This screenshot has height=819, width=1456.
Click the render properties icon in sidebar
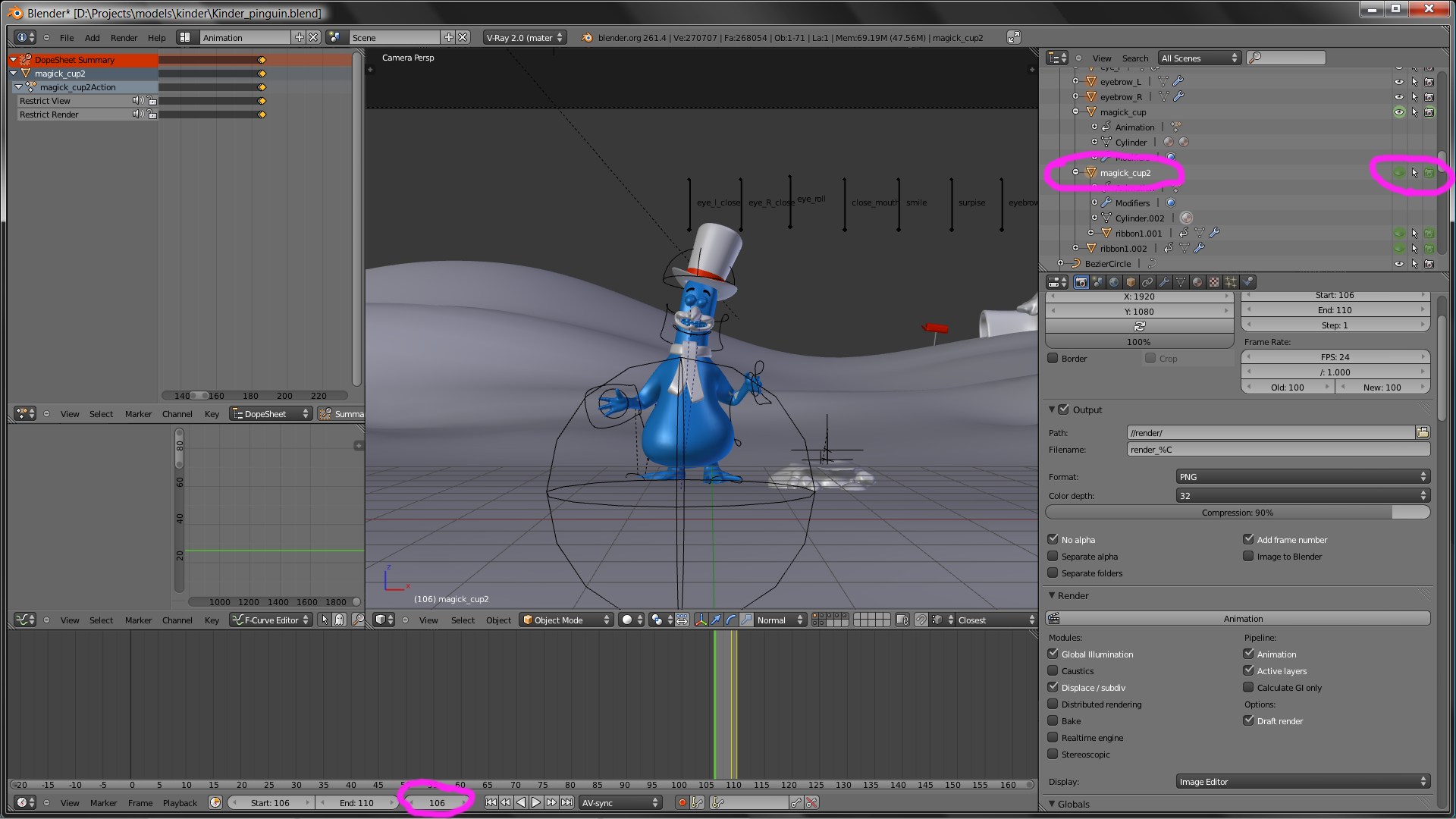click(x=1081, y=281)
